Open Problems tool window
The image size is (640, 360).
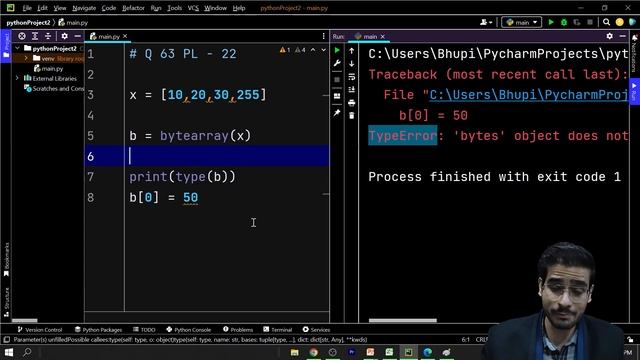[x=238, y=329]
